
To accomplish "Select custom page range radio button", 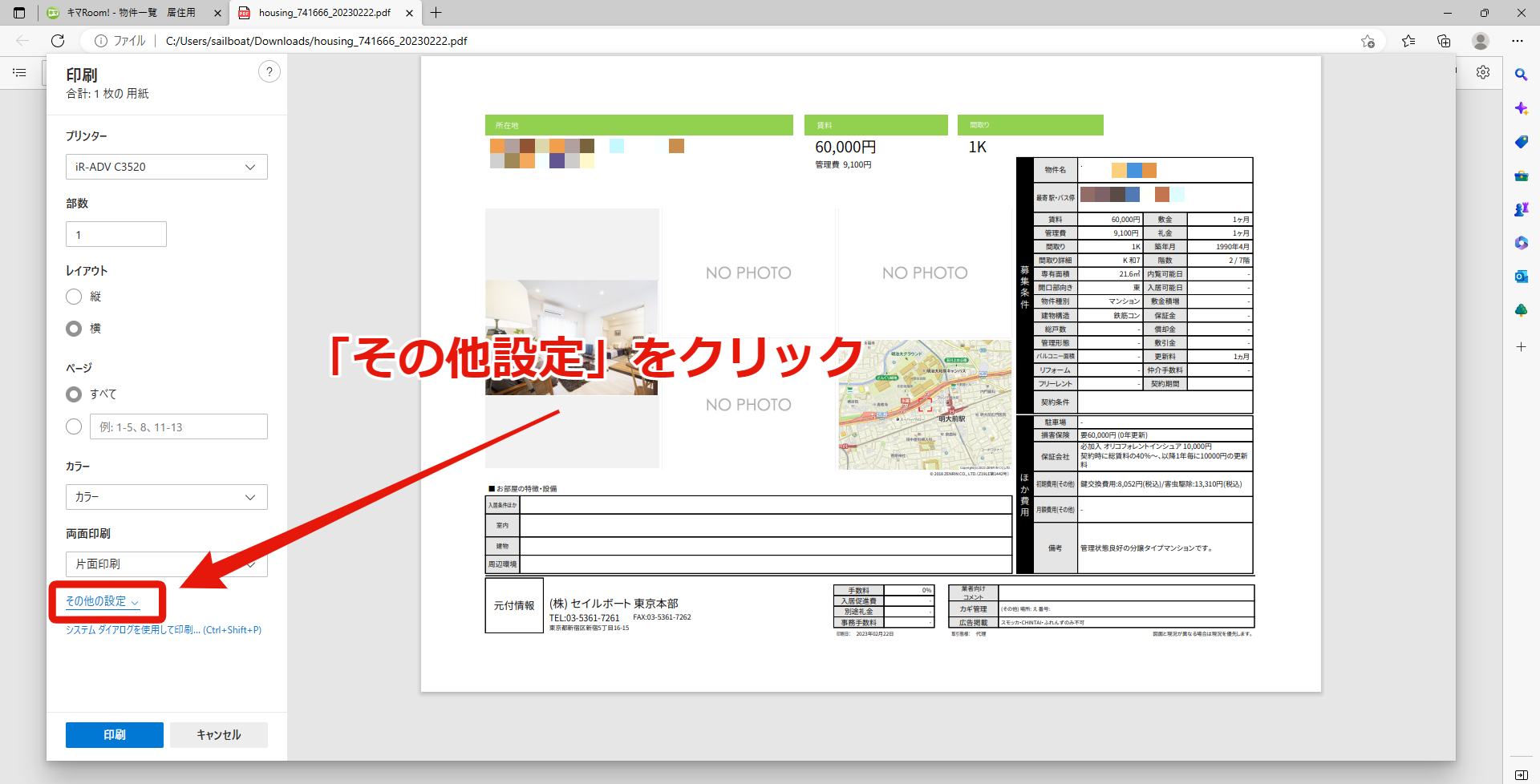I will coord(74,426).
